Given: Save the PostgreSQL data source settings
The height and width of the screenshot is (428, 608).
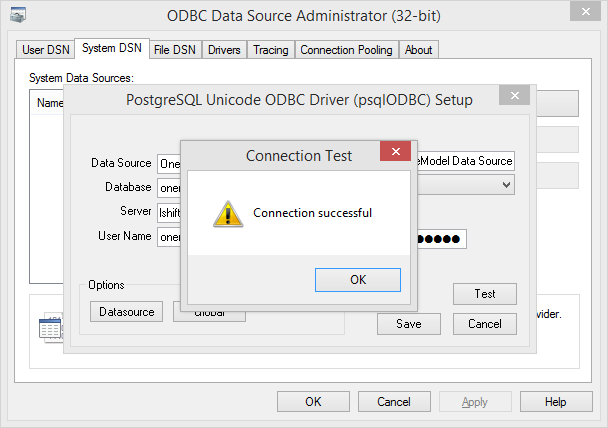Looking at the screenshot, I should click(409, 324).
